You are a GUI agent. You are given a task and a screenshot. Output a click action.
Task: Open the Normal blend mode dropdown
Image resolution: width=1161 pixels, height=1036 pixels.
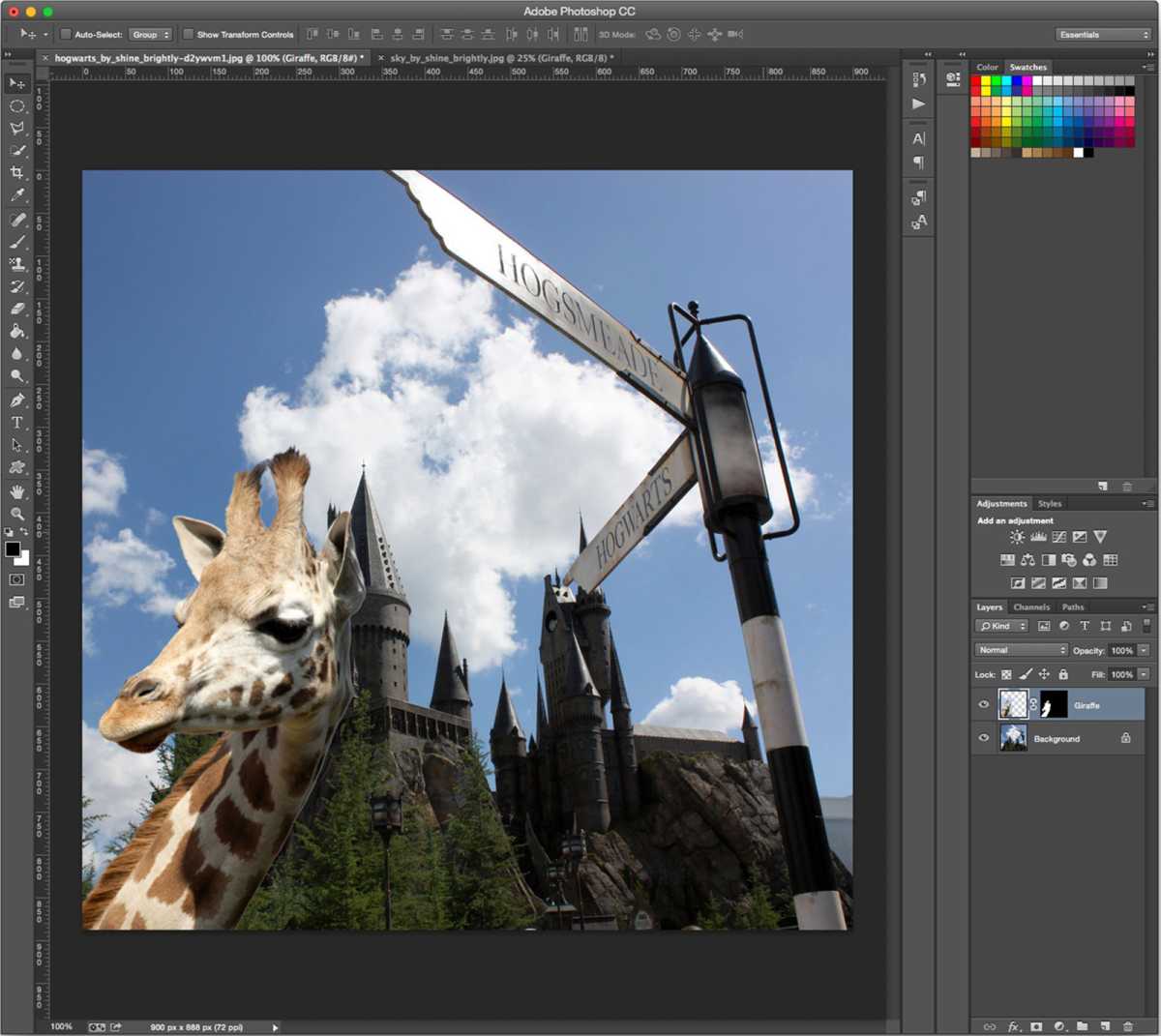pyautogui.click(x=1022, y=650)
